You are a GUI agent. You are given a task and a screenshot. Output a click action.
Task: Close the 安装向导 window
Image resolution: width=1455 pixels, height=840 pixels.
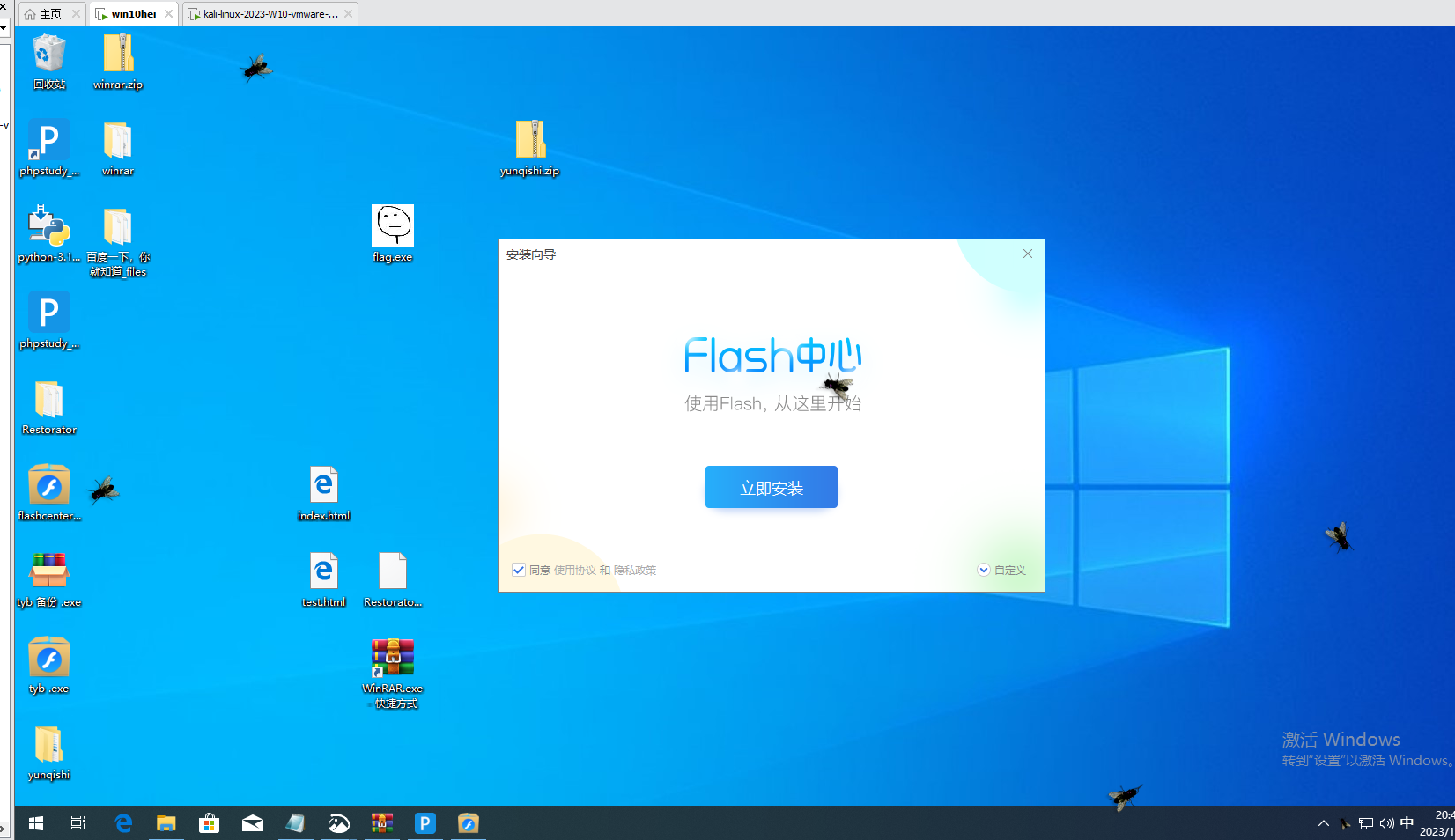[1028, 254]
